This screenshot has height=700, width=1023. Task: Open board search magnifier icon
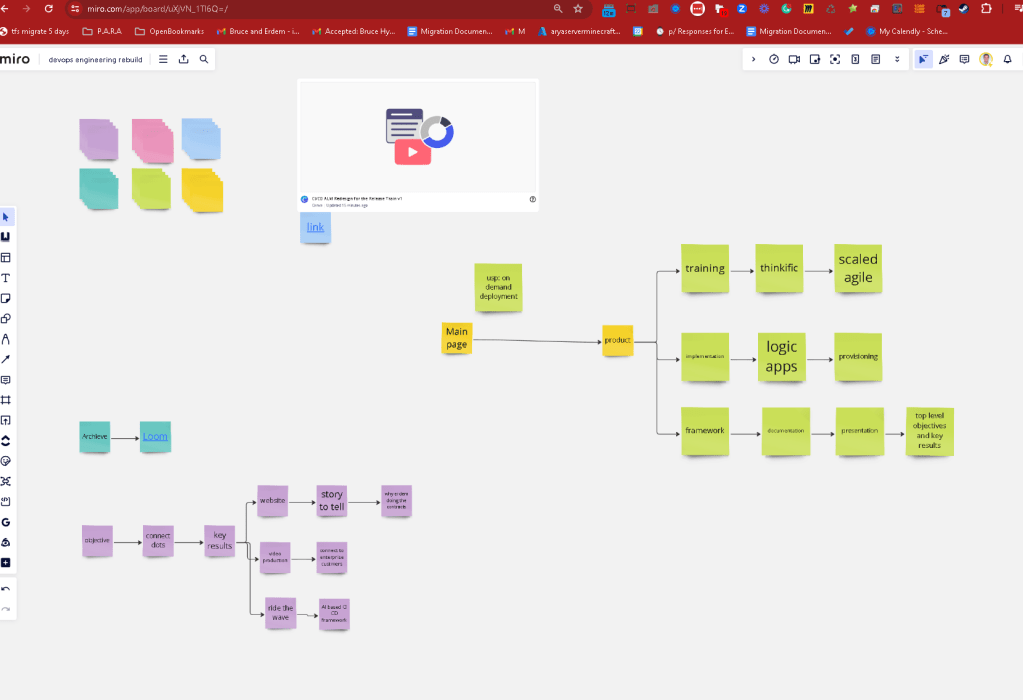pyautogui.click(x=204, y=59)
